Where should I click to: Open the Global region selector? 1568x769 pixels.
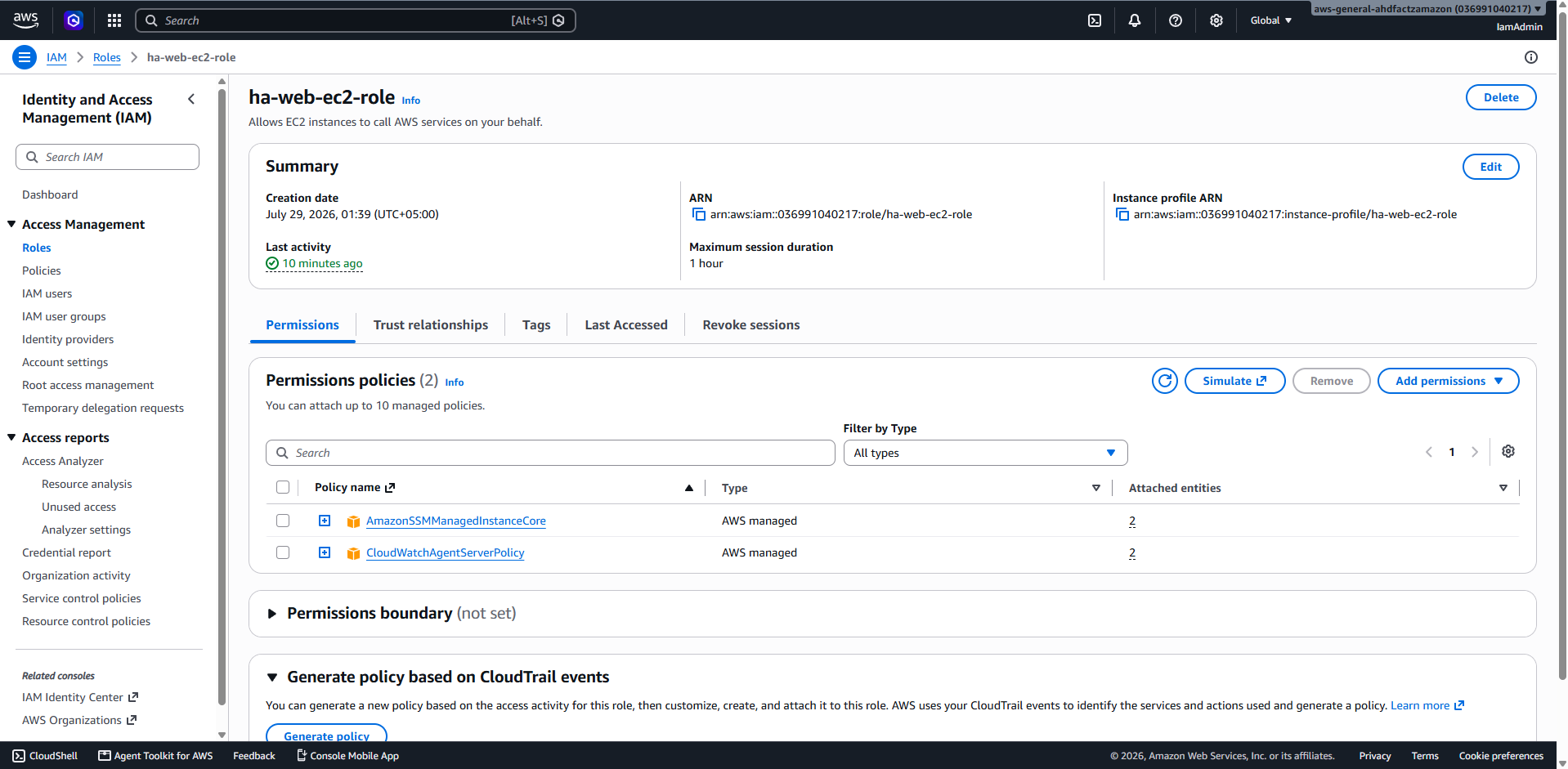tap(1270, 20)
